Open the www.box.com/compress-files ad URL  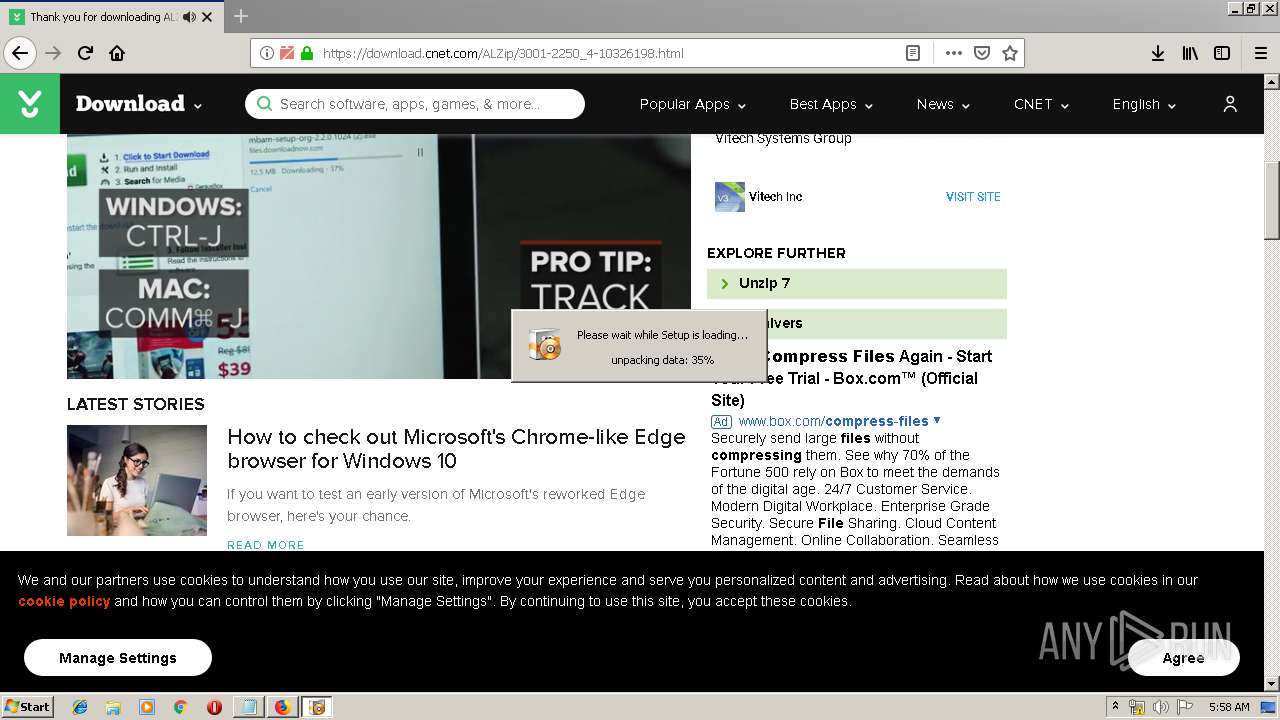[833, 421]
